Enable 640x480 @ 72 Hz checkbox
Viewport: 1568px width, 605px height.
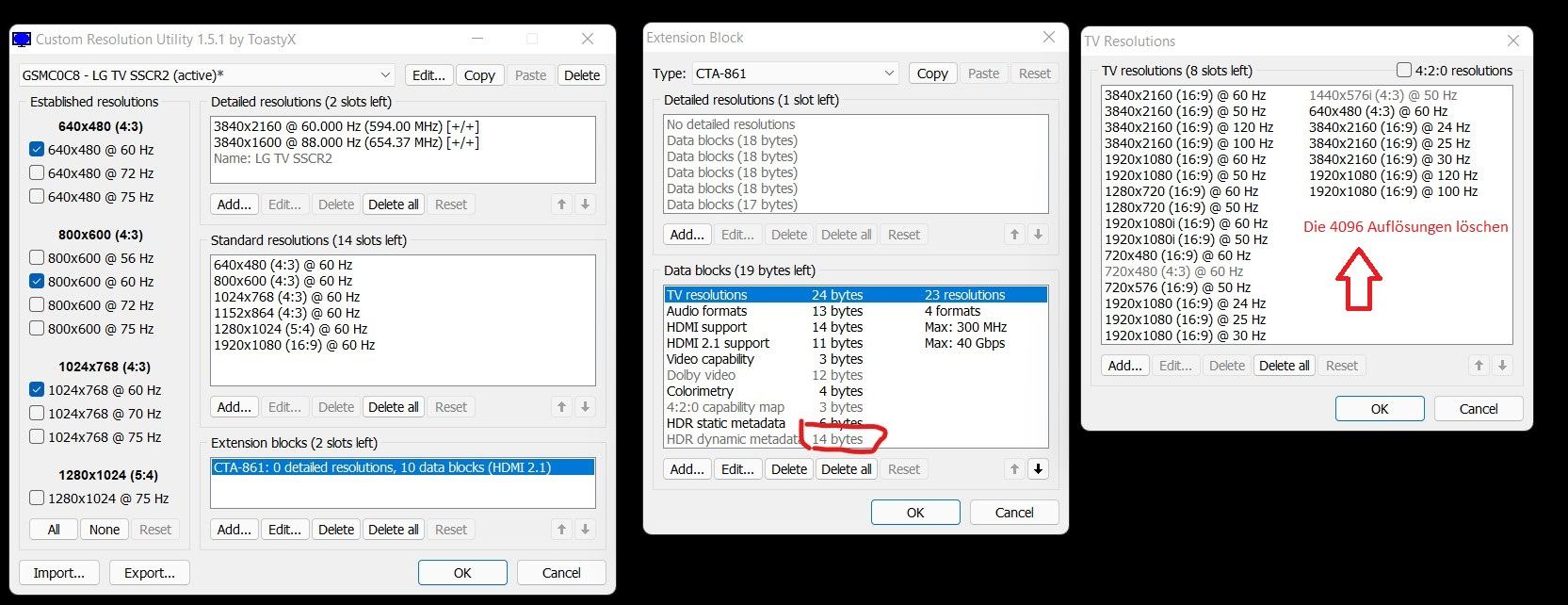(37, 172)
